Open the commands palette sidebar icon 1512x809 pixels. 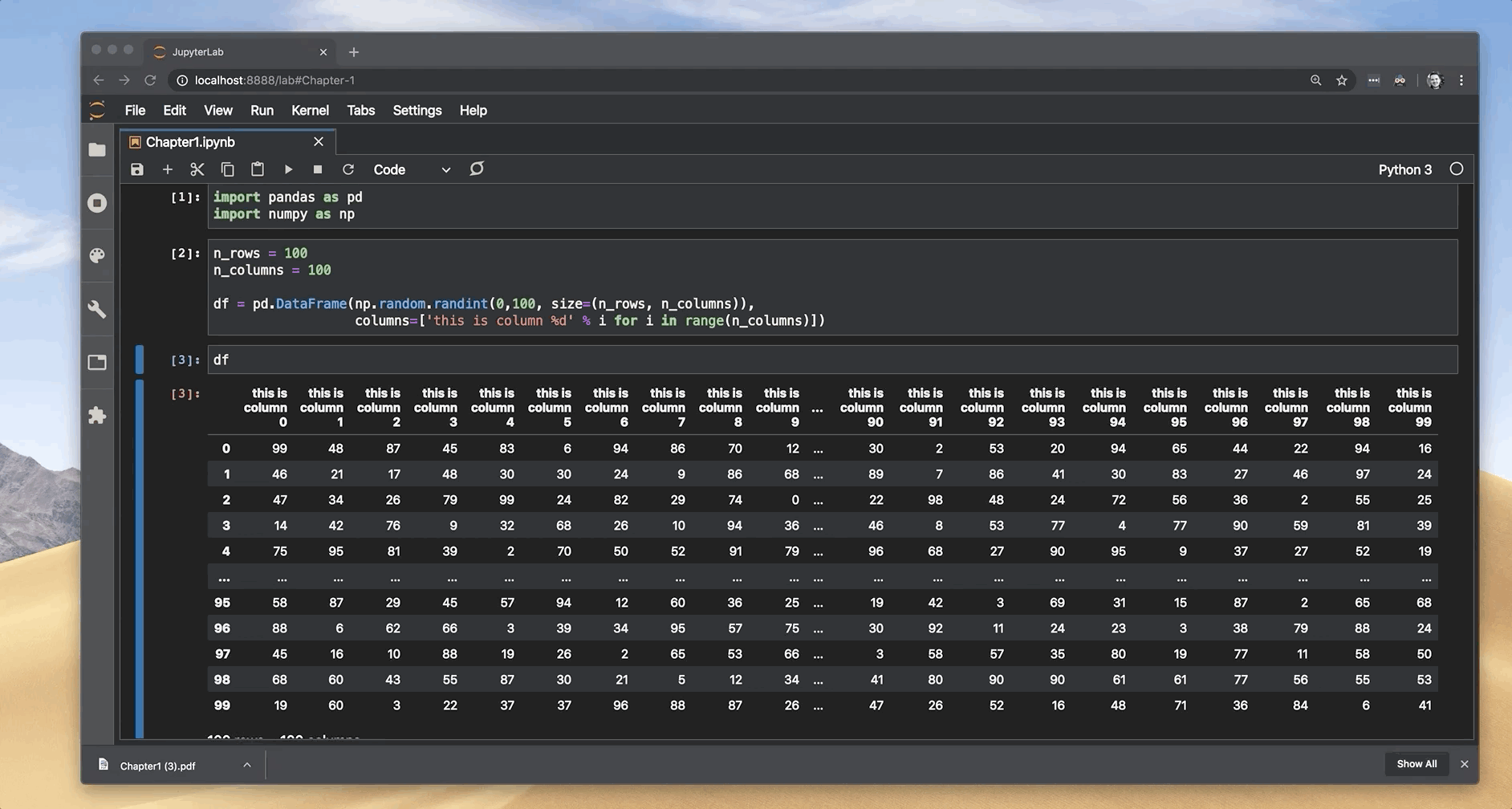point(97,256)
